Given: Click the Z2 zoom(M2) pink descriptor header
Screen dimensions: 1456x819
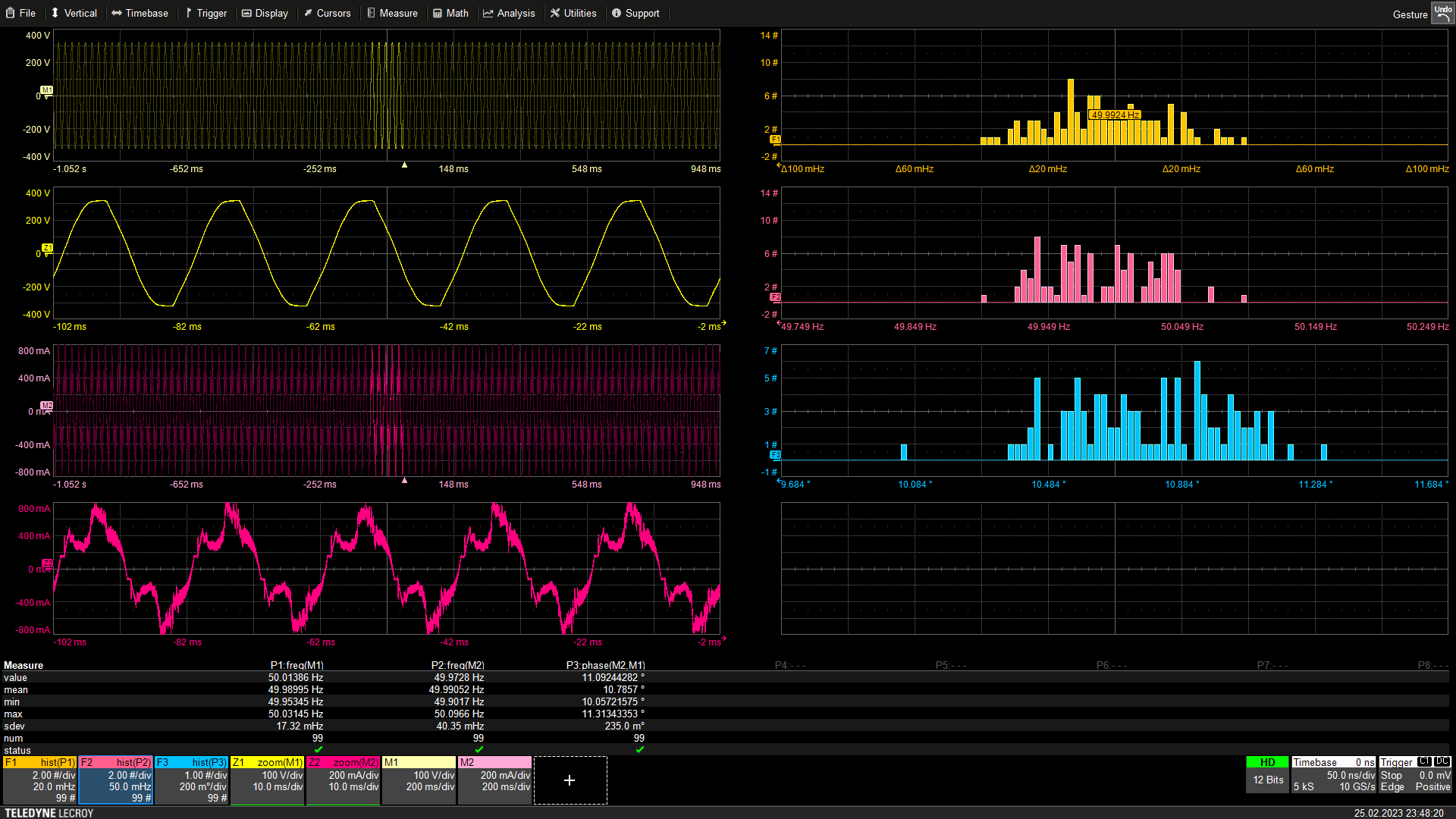Looking at the screenshot, I should coord(343,762).
